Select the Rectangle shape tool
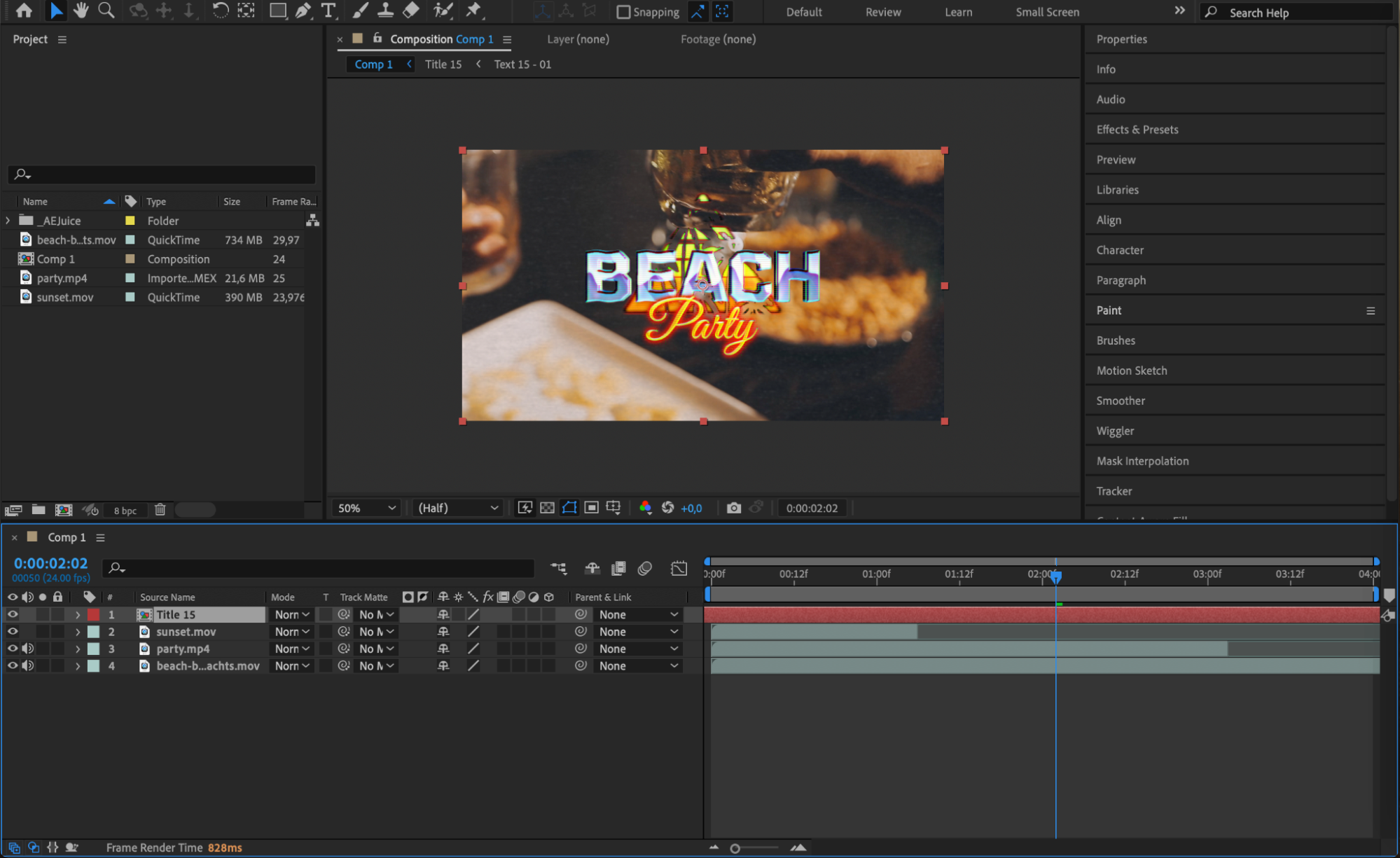 (x=278, y=11)
